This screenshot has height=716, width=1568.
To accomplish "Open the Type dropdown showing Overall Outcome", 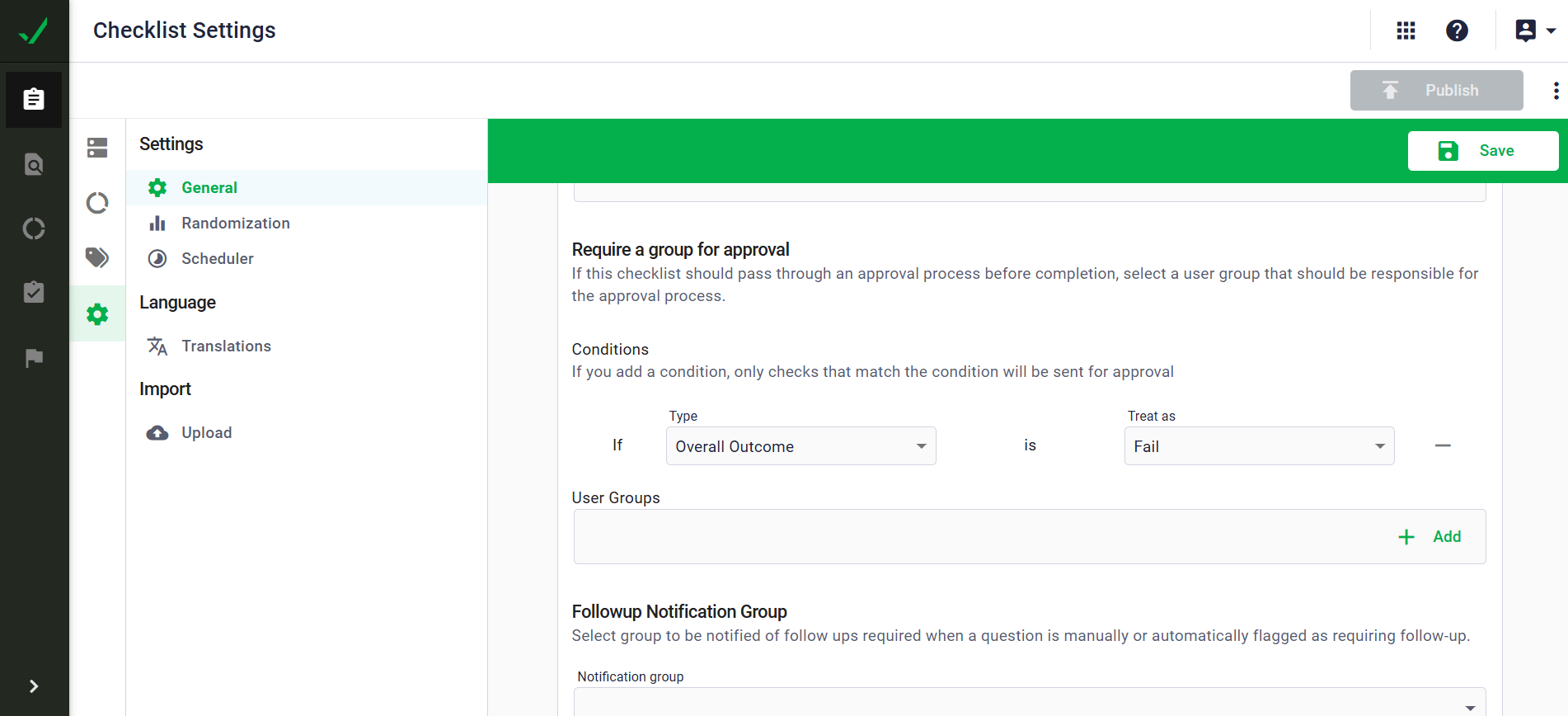I will tap(800, 446).
